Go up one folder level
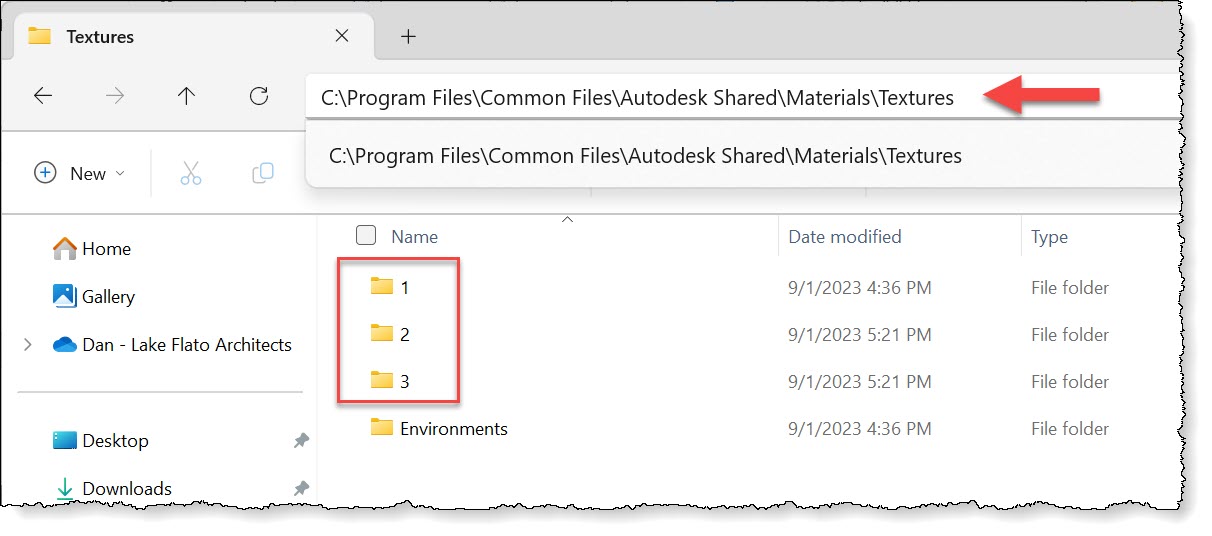The width and height of the screenshot is (1212, 536). 186,96
